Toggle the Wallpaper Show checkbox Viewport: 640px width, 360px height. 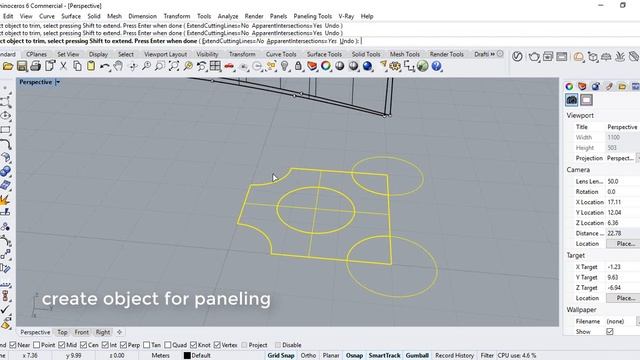tap(610, 331)
